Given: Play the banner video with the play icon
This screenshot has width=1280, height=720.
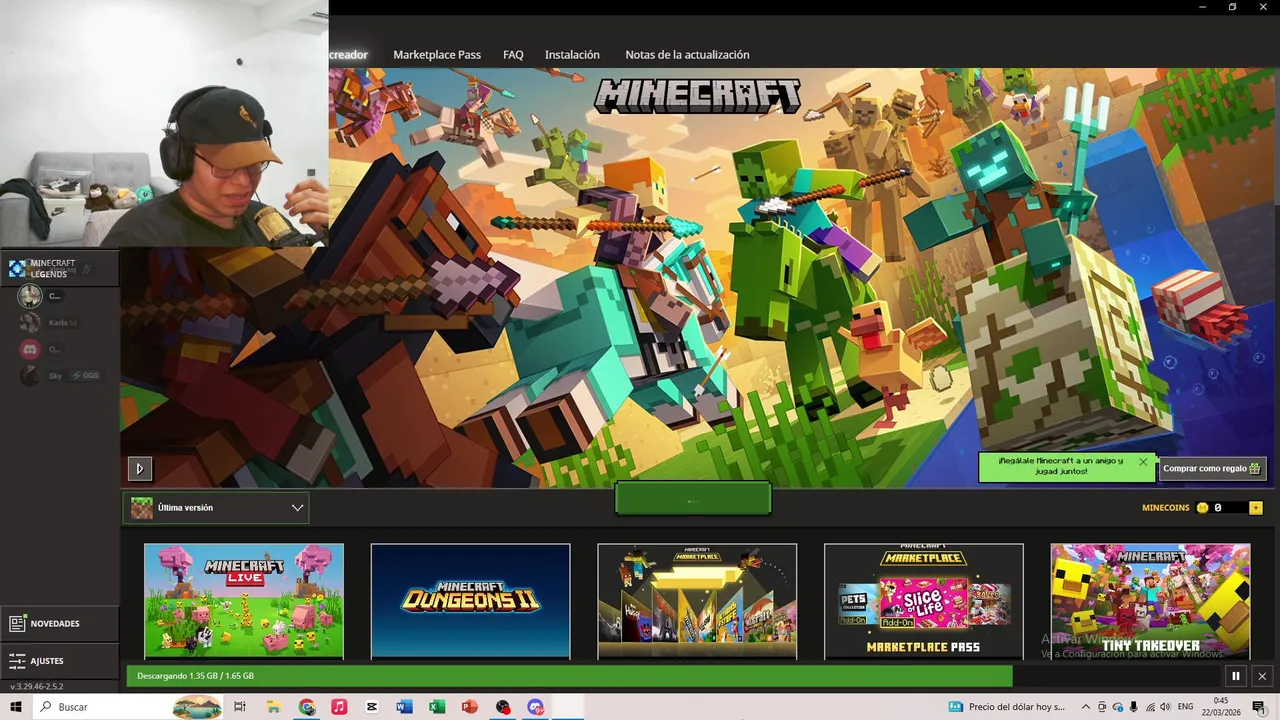Looking at the screenshot, I should pos(139,468).
